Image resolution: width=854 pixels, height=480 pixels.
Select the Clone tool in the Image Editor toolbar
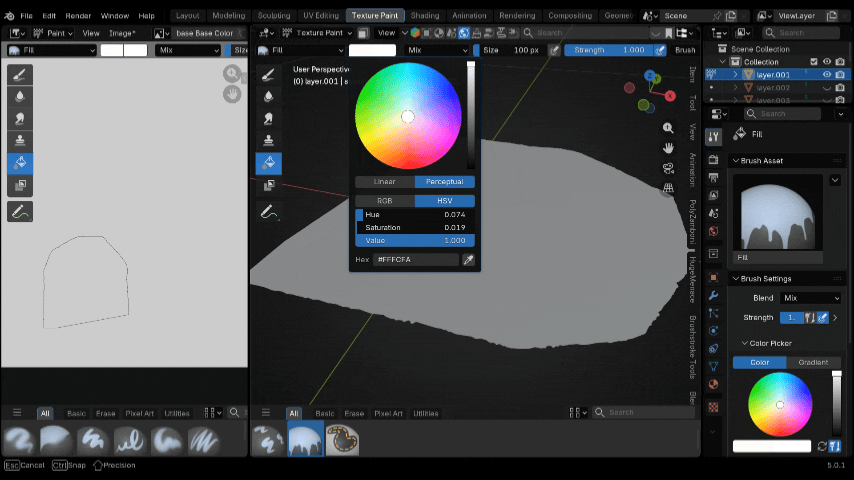coord(20,141)
